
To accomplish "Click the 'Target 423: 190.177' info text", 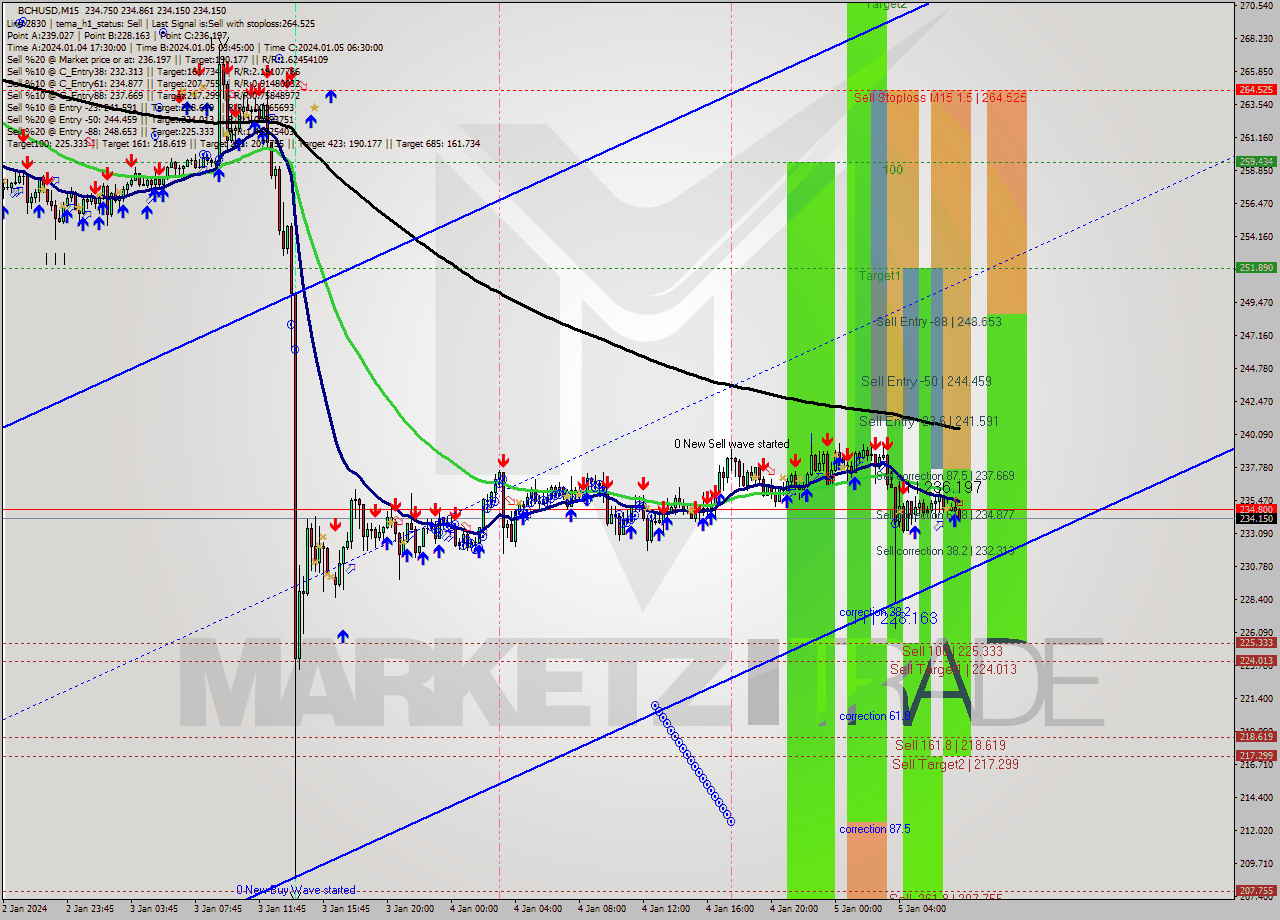I will [x=340, y=144].
